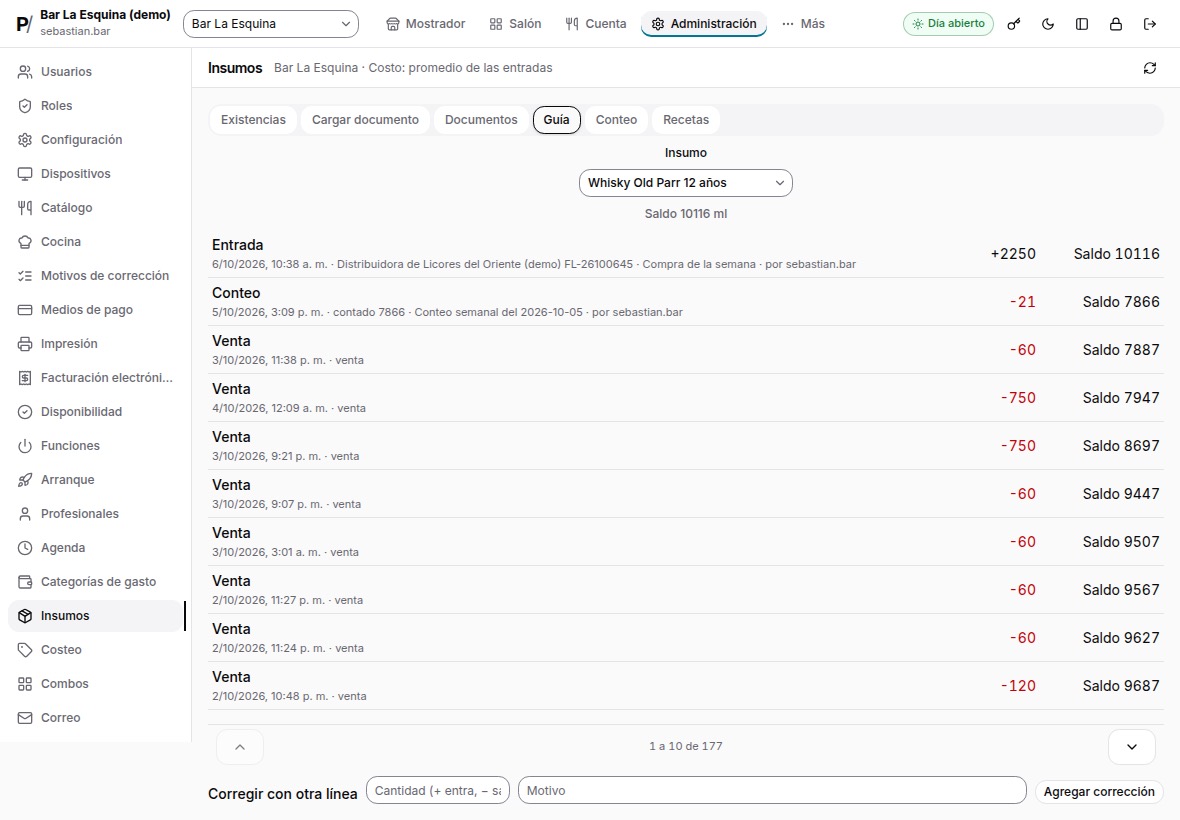Click the lock icon in top bar
Screen dimensions: 1180x820
1116,24
